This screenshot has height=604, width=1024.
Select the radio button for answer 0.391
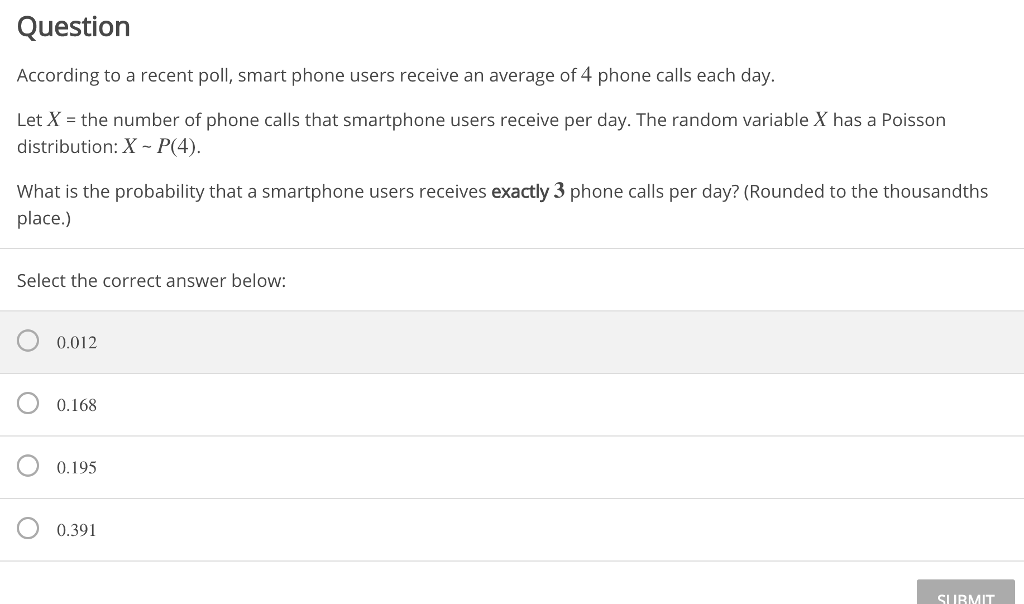coord(28,528)
